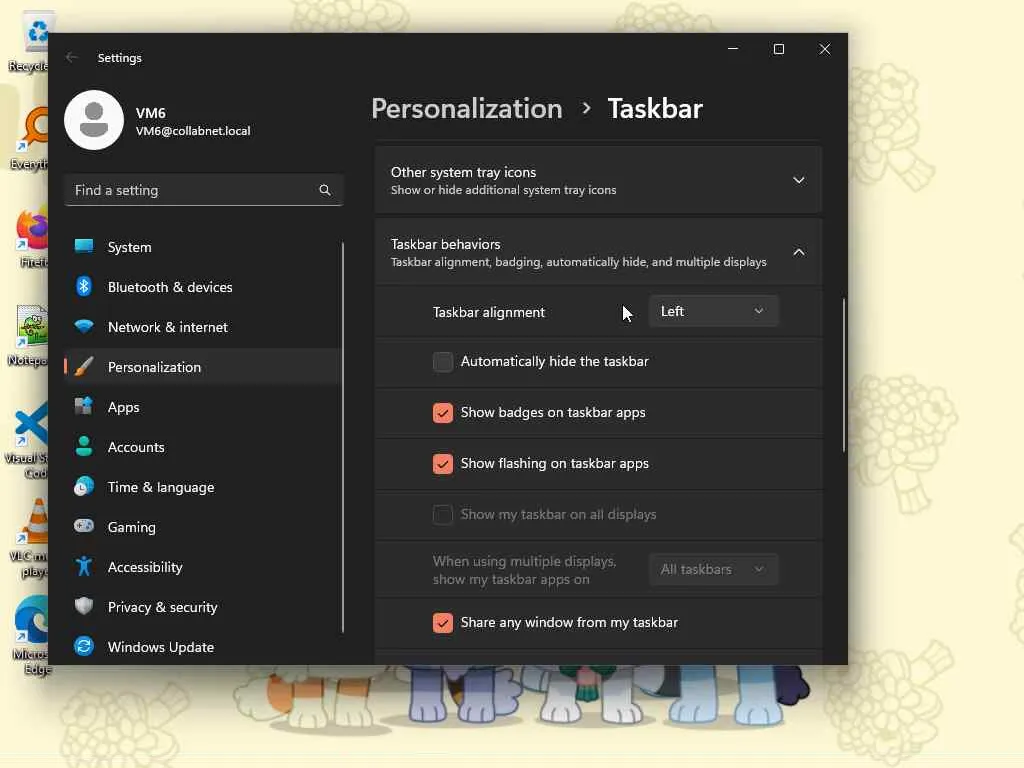The image size is (1024, 768).
Task: Click the System monitor icon in sidebar
Action: [84, 246]
